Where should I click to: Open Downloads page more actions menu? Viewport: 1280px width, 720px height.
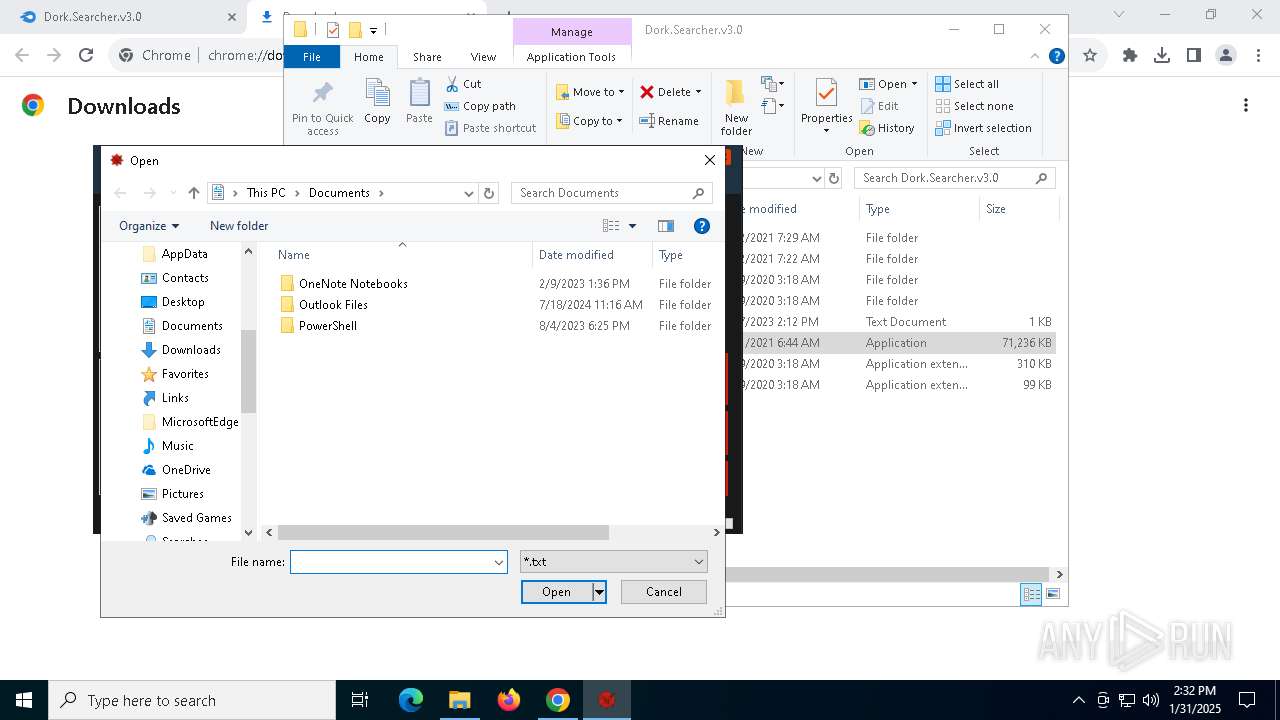[x=1246, y=105]
